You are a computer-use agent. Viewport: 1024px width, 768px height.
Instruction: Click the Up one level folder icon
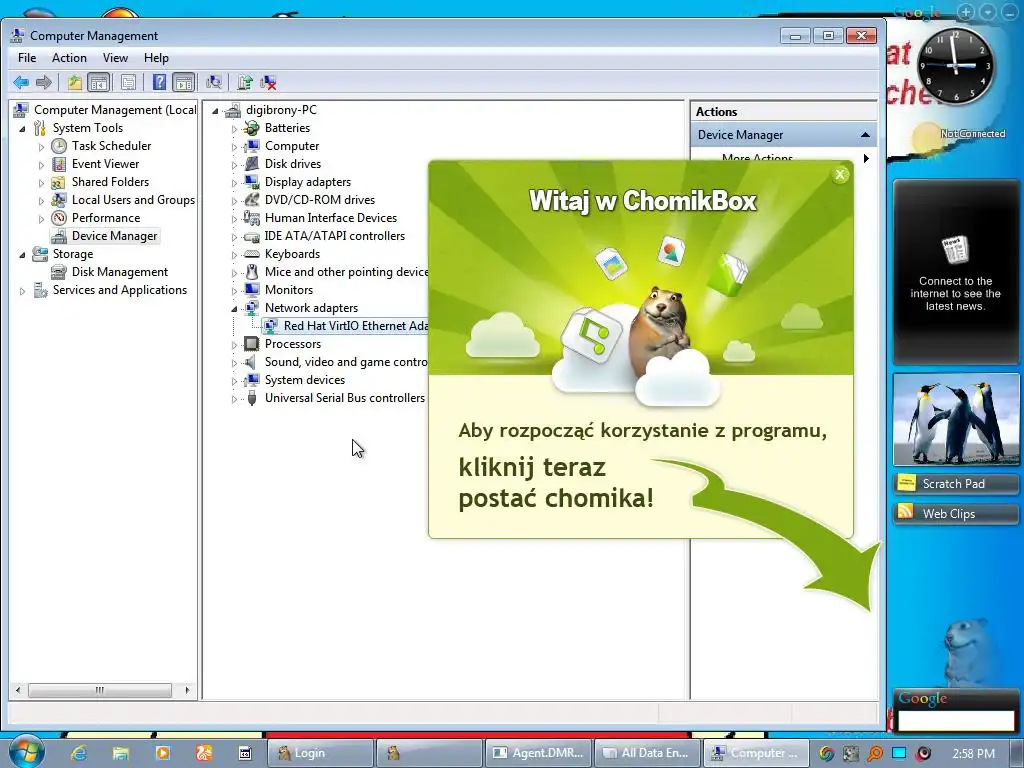(x=74, y=82)
